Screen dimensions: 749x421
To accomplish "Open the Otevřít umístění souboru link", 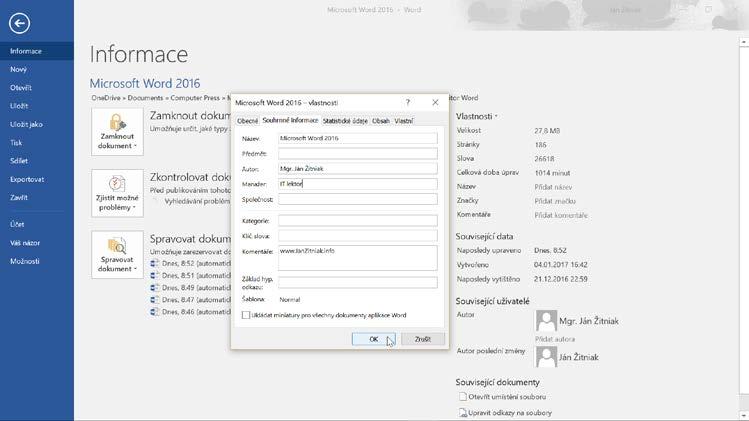I will (507, 397).
